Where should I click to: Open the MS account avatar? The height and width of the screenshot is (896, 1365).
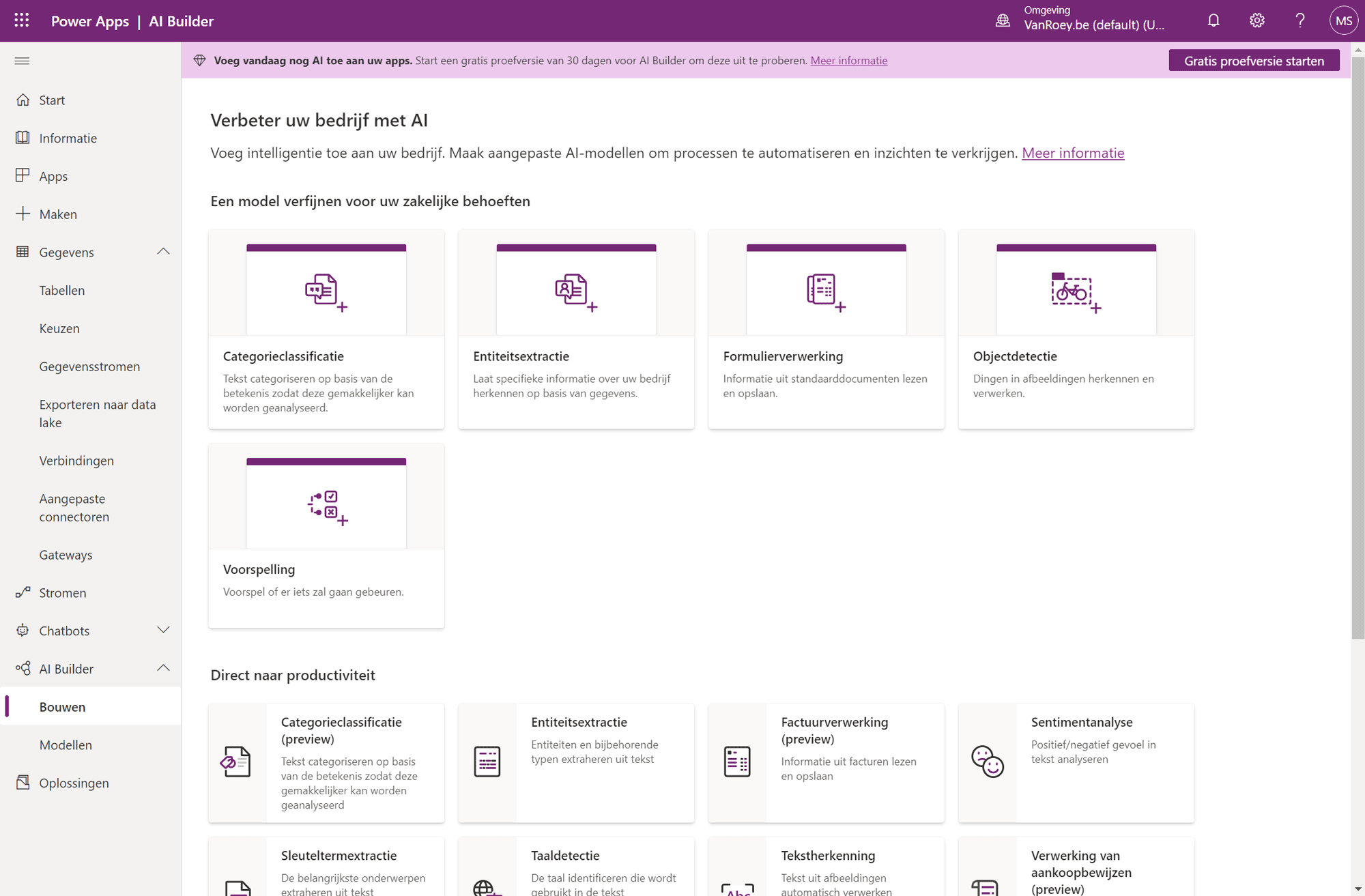coord(1343,20)
